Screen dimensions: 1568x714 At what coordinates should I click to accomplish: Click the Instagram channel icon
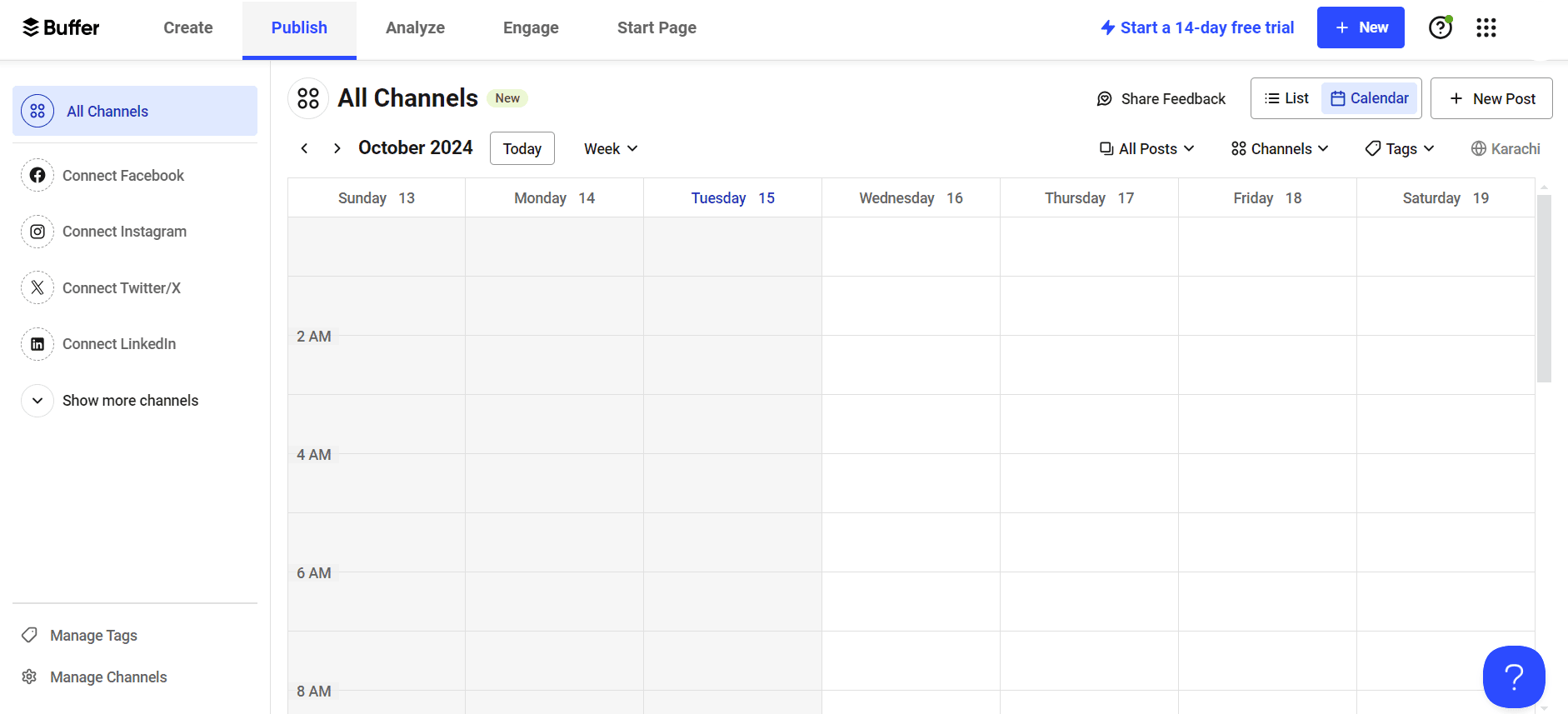point(37,232)
